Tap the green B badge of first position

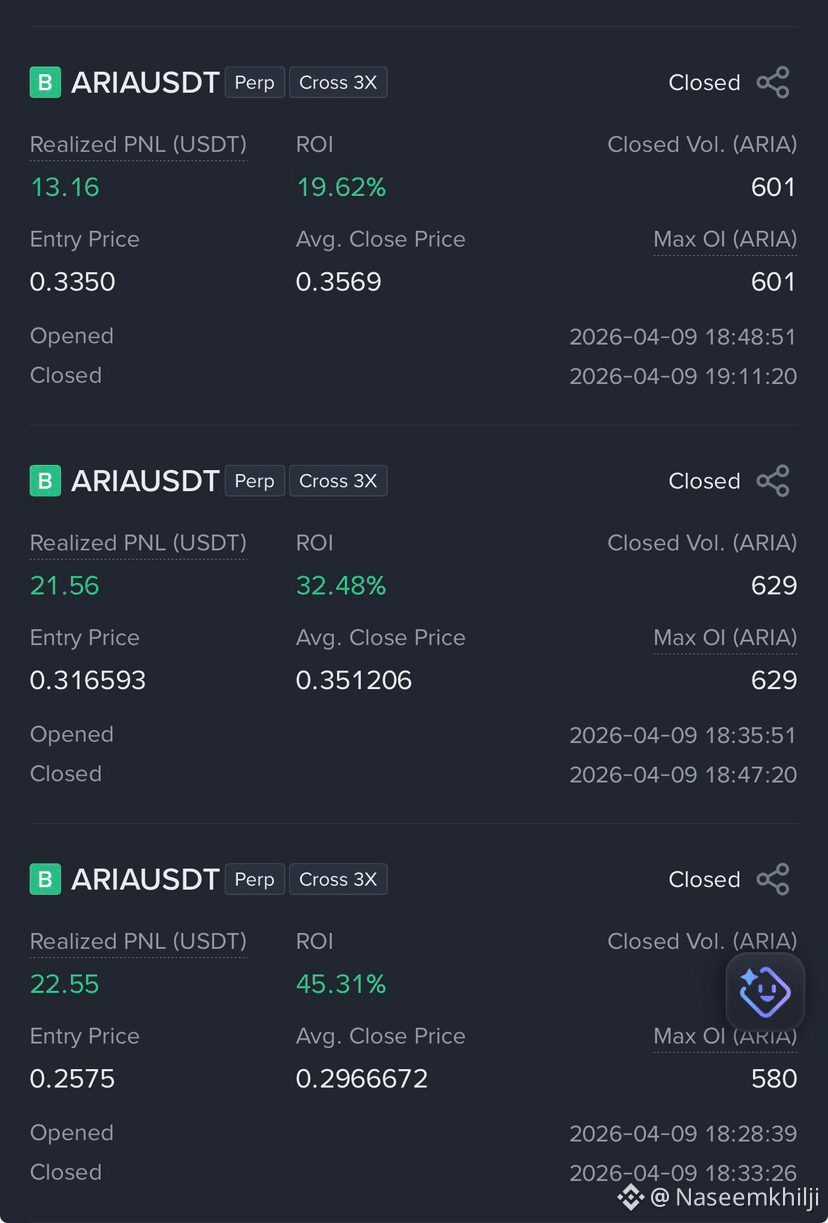(45, 82)
